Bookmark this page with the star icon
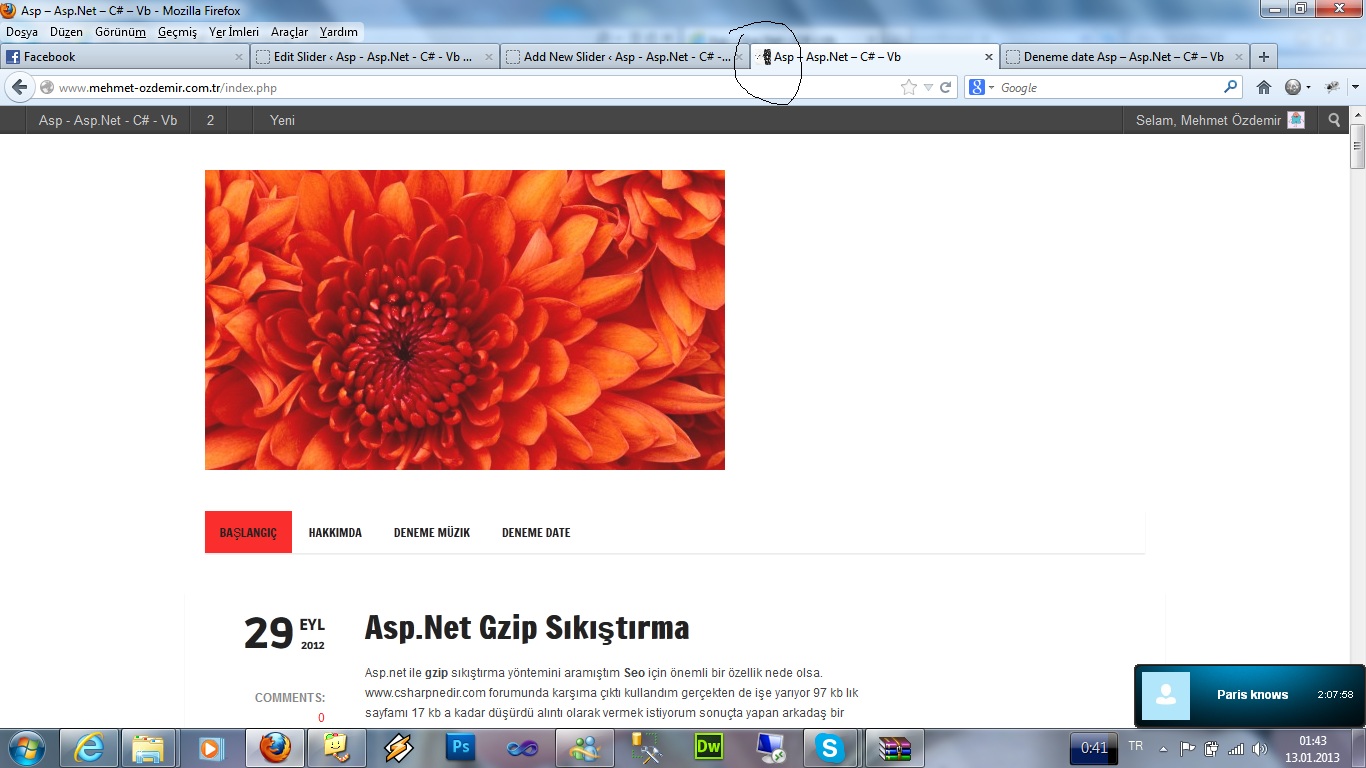This screenshot has width=1366, height=768. coord(908,88)
